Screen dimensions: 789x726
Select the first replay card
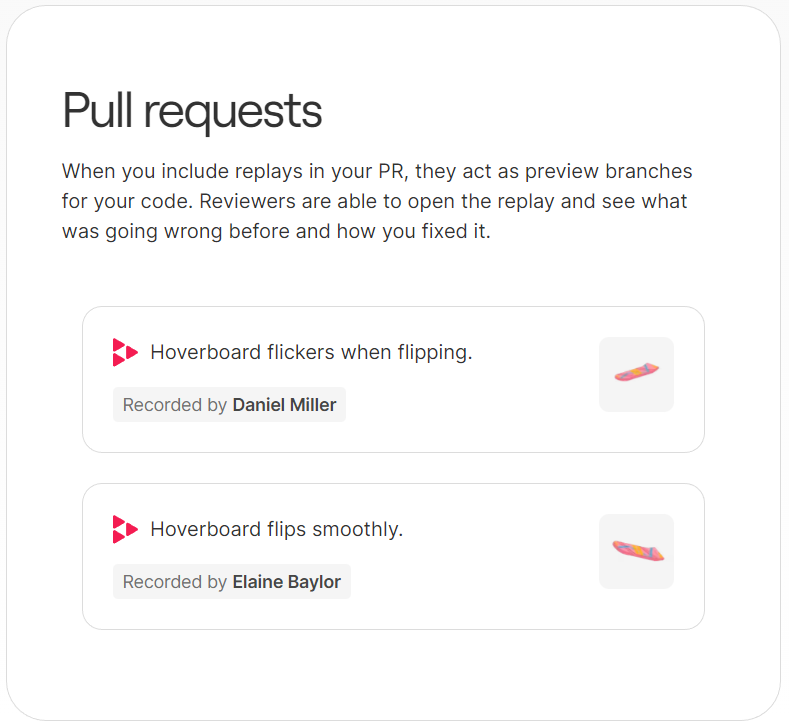pyautogui.click(x=393, y=379)
